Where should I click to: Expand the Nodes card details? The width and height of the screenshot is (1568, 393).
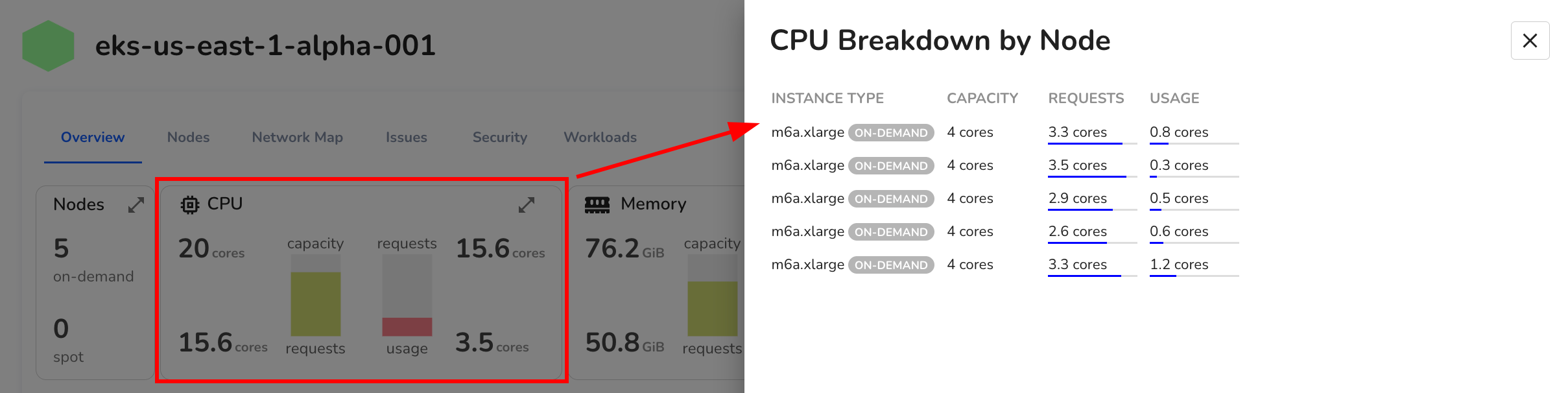136,205
